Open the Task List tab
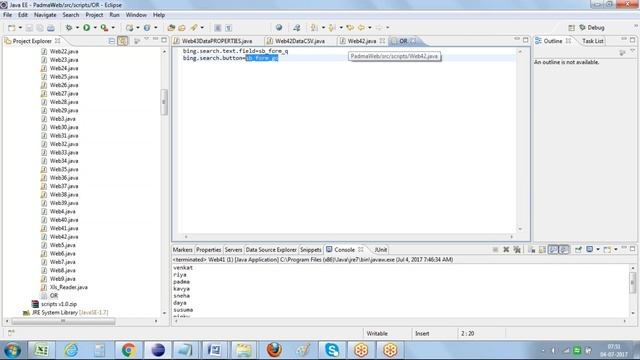 592,41
